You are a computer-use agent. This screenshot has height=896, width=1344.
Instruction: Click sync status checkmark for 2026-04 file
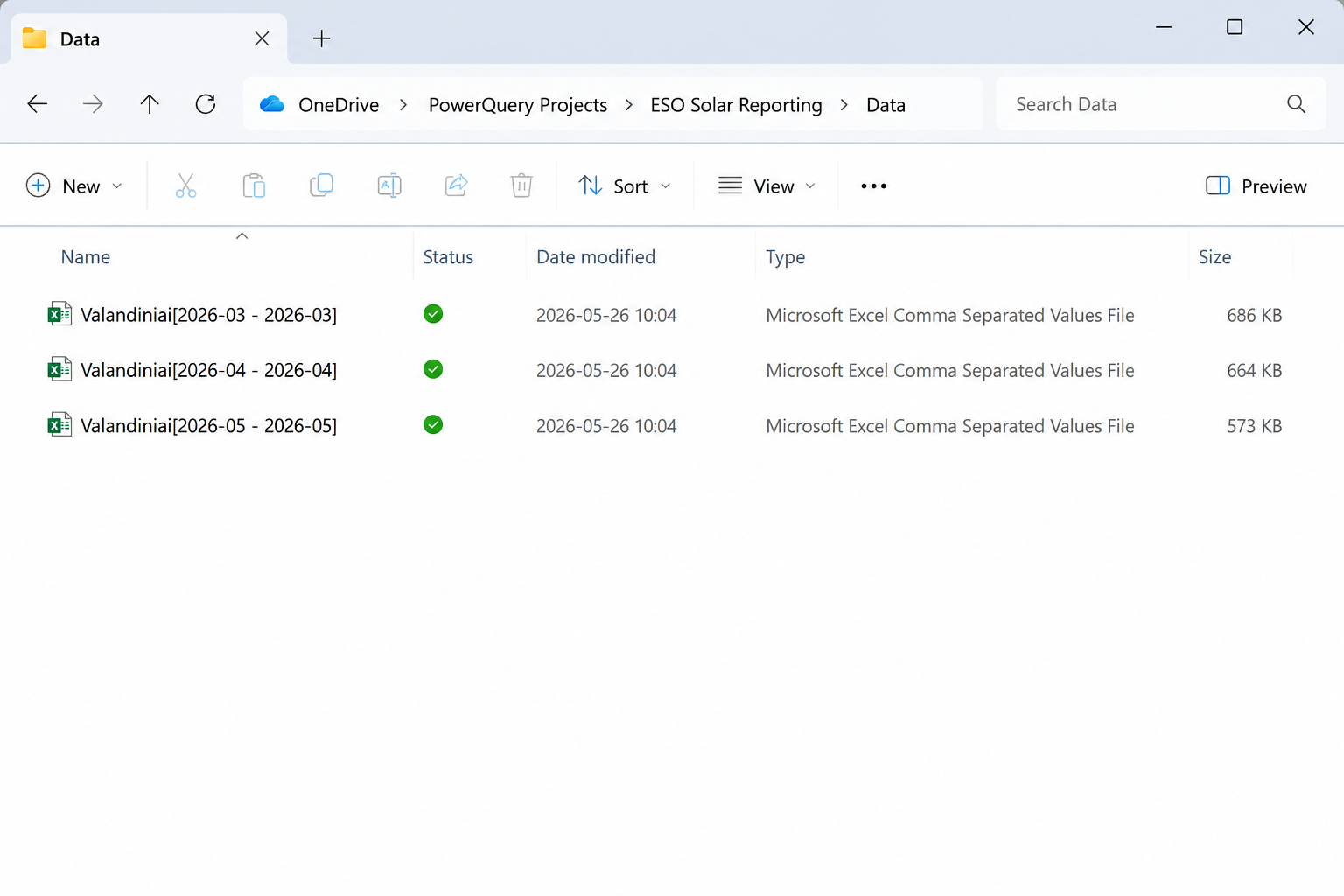click(x=433, y=369)
